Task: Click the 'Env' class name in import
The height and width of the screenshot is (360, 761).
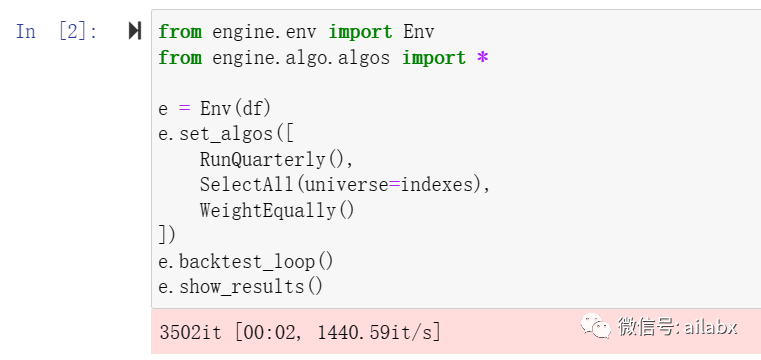Action: 419,32
